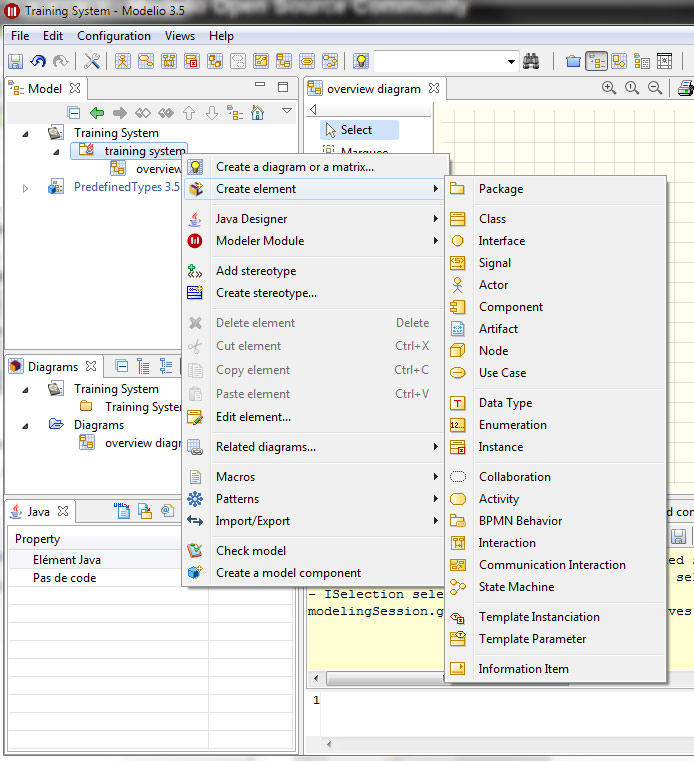
Task: Select Communication Interaction from the submenu
Action: 556,564
